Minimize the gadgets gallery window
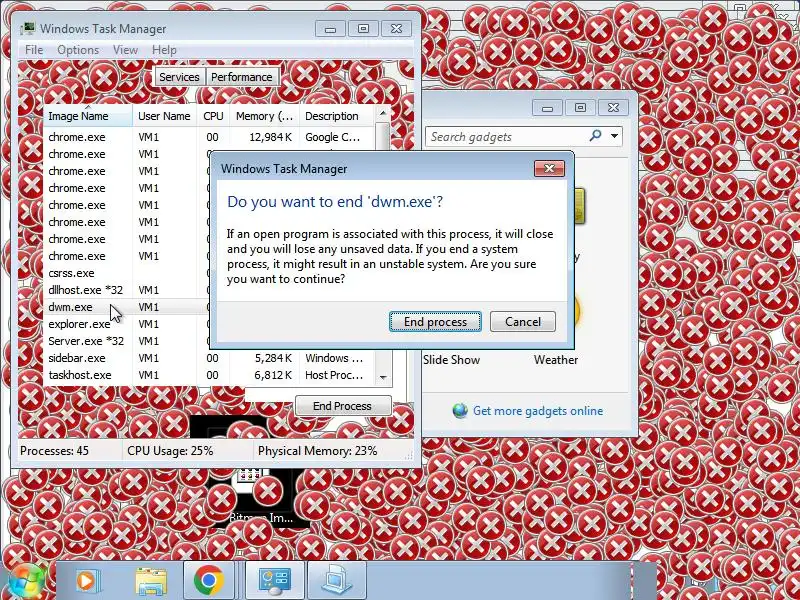Viewport: 800px width, 600px height. (x=547, y=108)
